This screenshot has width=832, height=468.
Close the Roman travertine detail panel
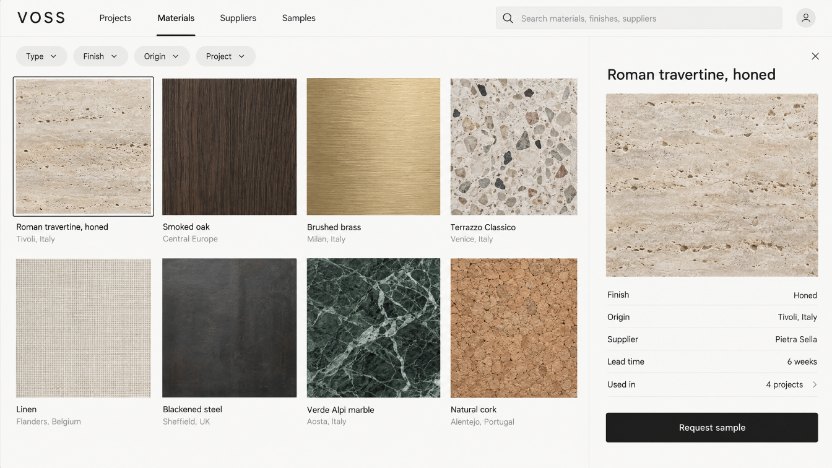point(815,56)
